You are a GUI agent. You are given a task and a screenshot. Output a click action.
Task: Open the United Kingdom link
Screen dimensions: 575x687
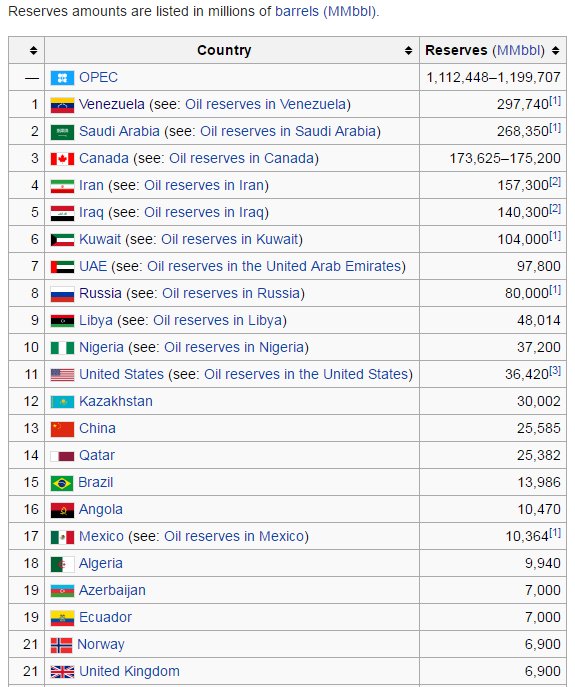129,672
